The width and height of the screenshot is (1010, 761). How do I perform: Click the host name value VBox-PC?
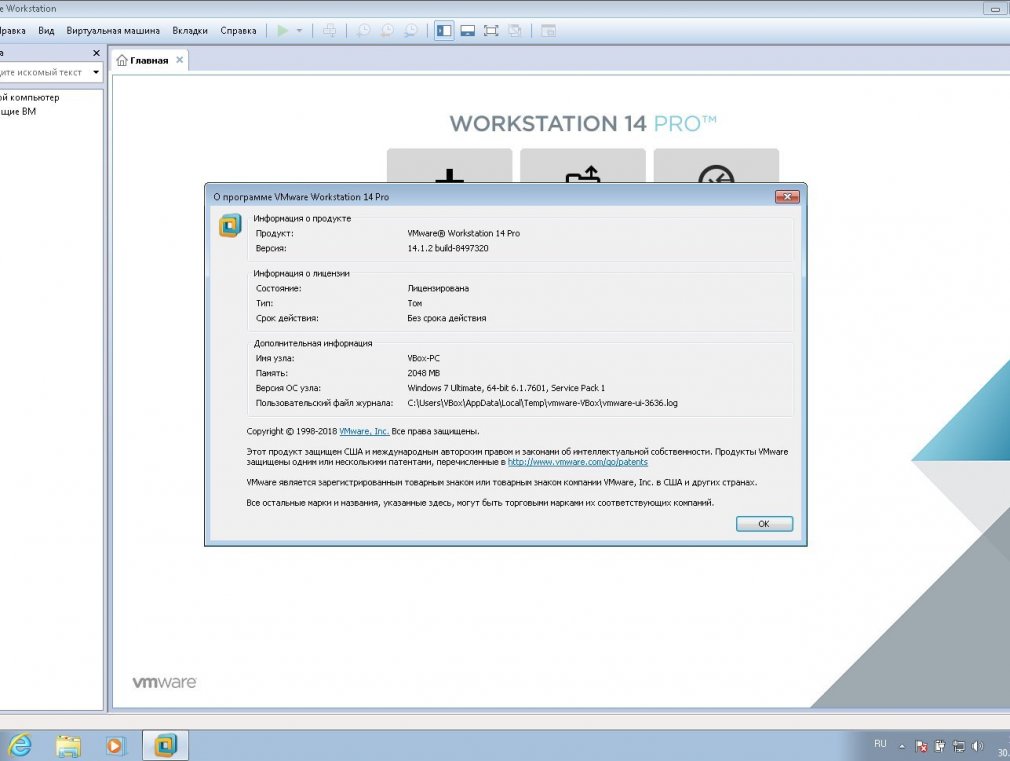click(423, 358)
